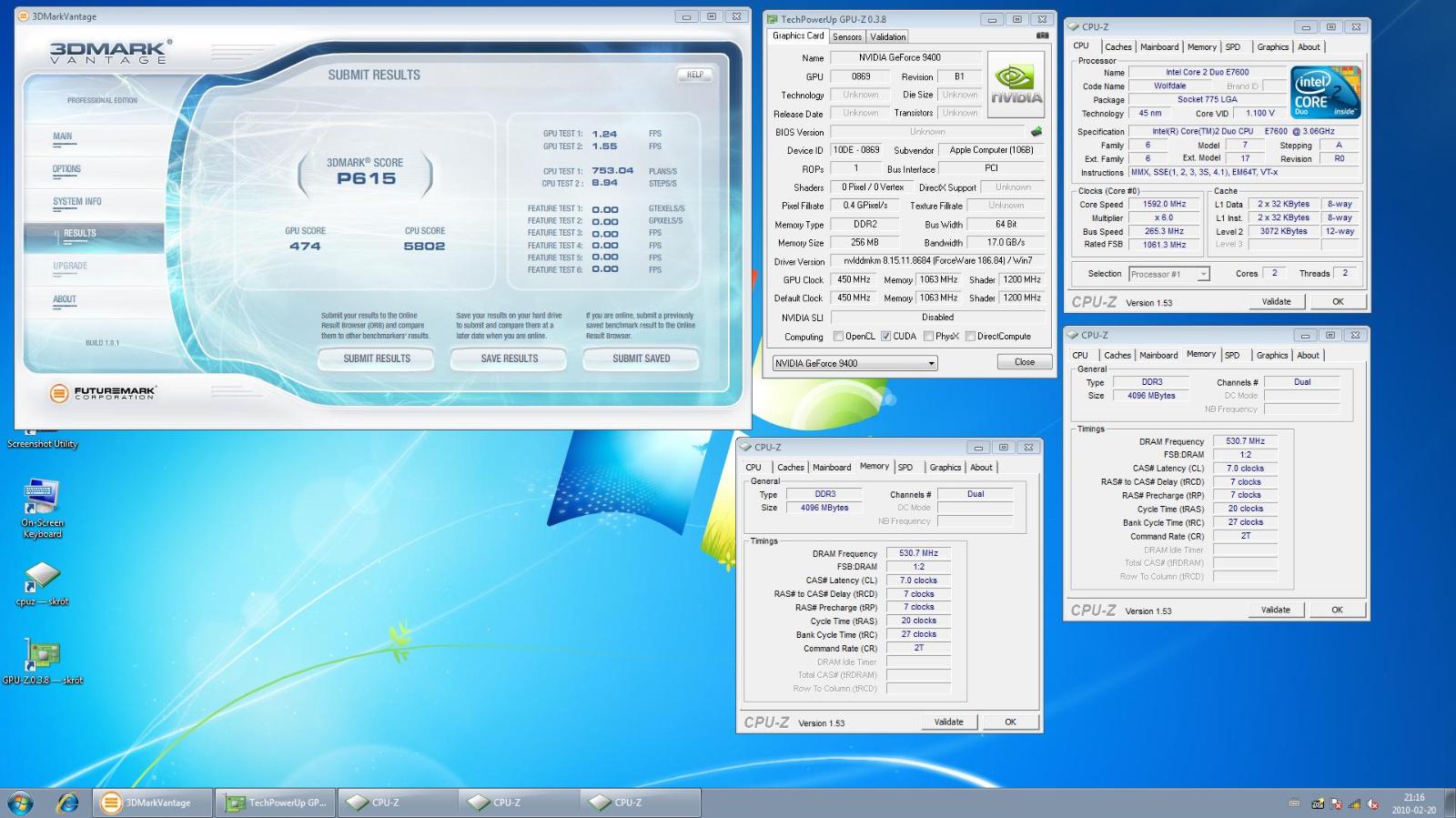Viewport: 1456px width, 818px height.
Task: Switch to the Sensors tab in GPU-Z
Action: (847, 36)
